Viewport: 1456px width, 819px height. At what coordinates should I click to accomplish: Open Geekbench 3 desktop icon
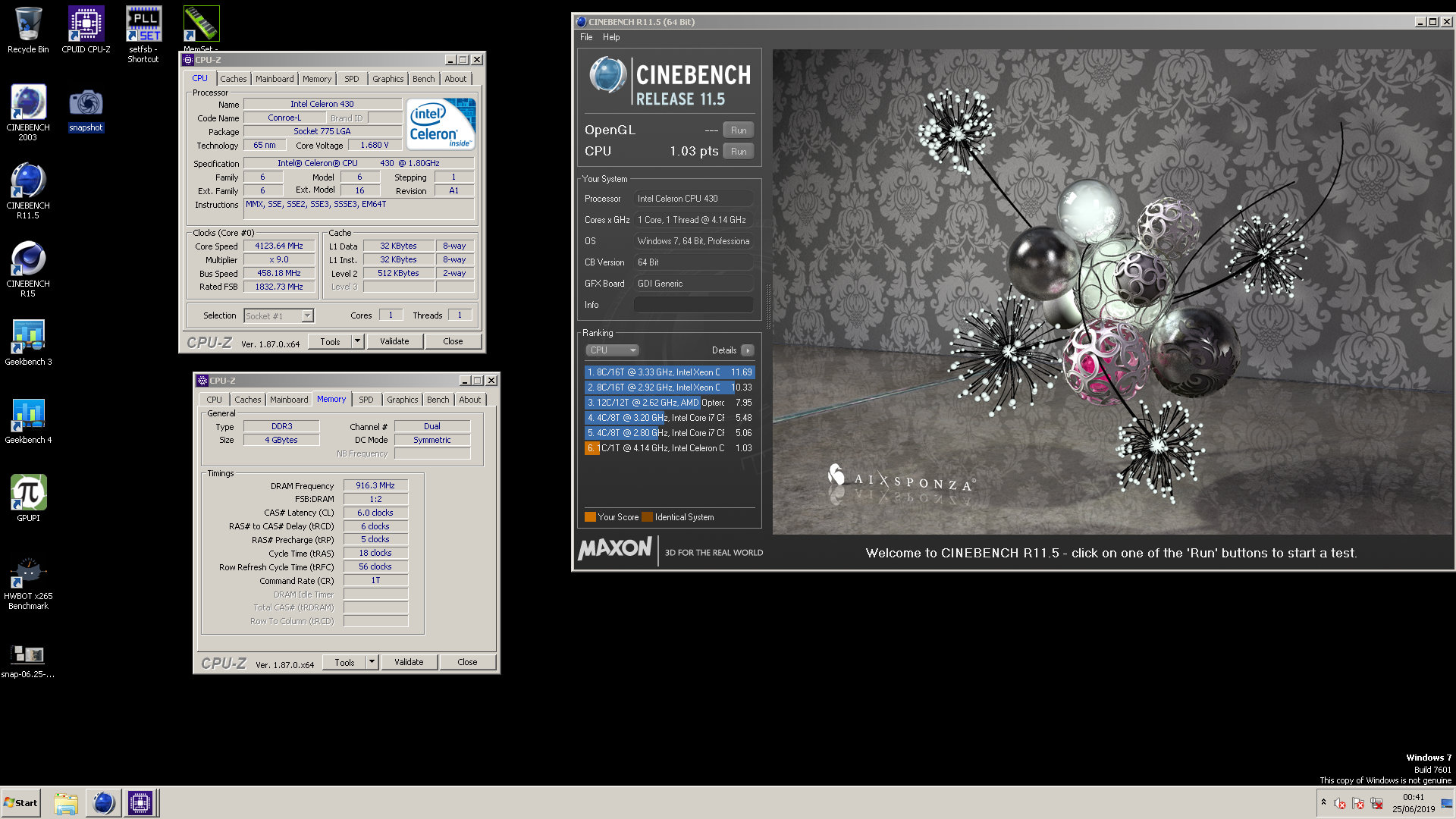click(x=28, y=343)
